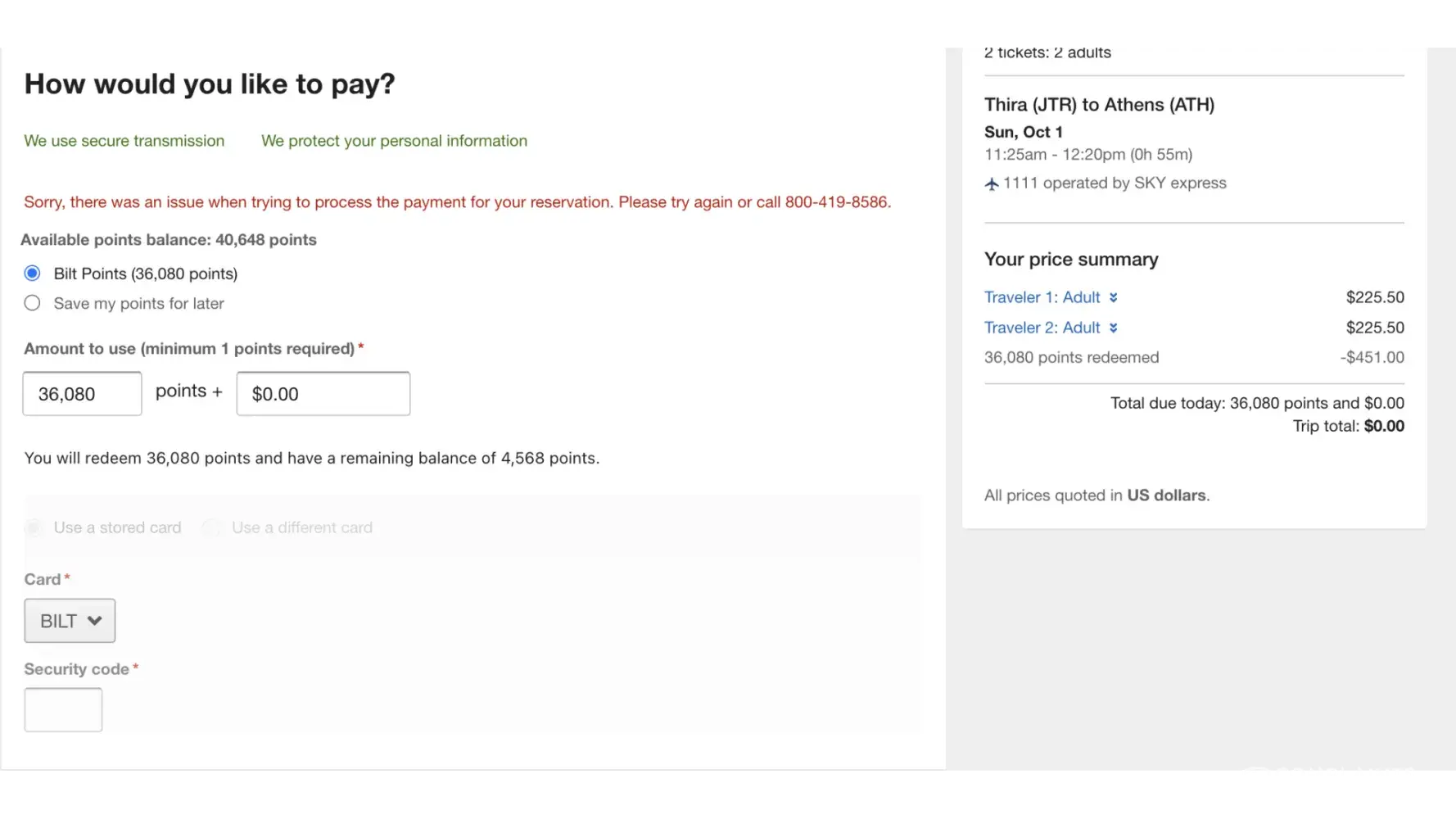Expand the Traveler 1: Adult price details
Screen dimensions: 1456x819
pos(1042,297)
